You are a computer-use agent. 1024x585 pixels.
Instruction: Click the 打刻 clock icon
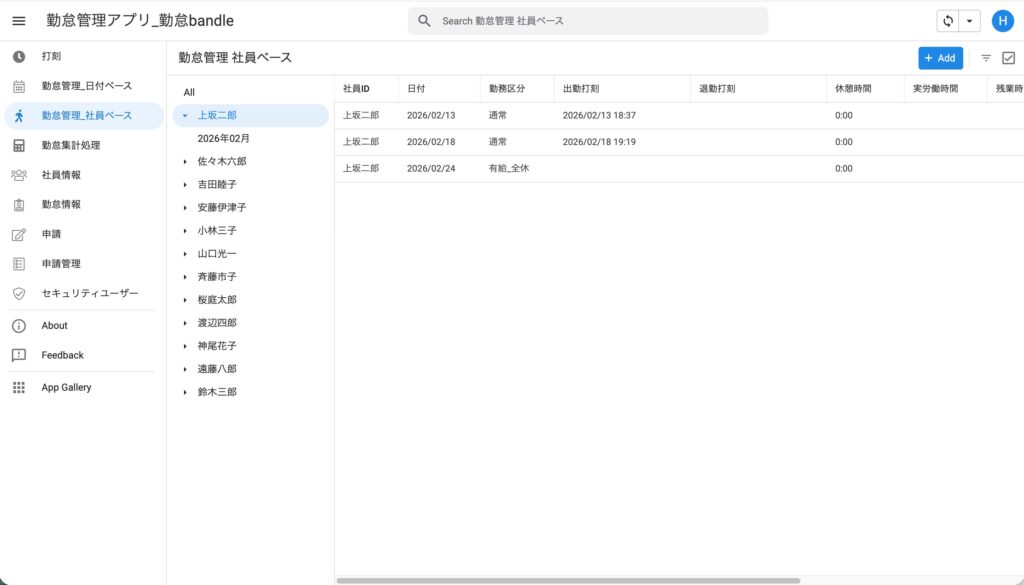pos(19,56)
